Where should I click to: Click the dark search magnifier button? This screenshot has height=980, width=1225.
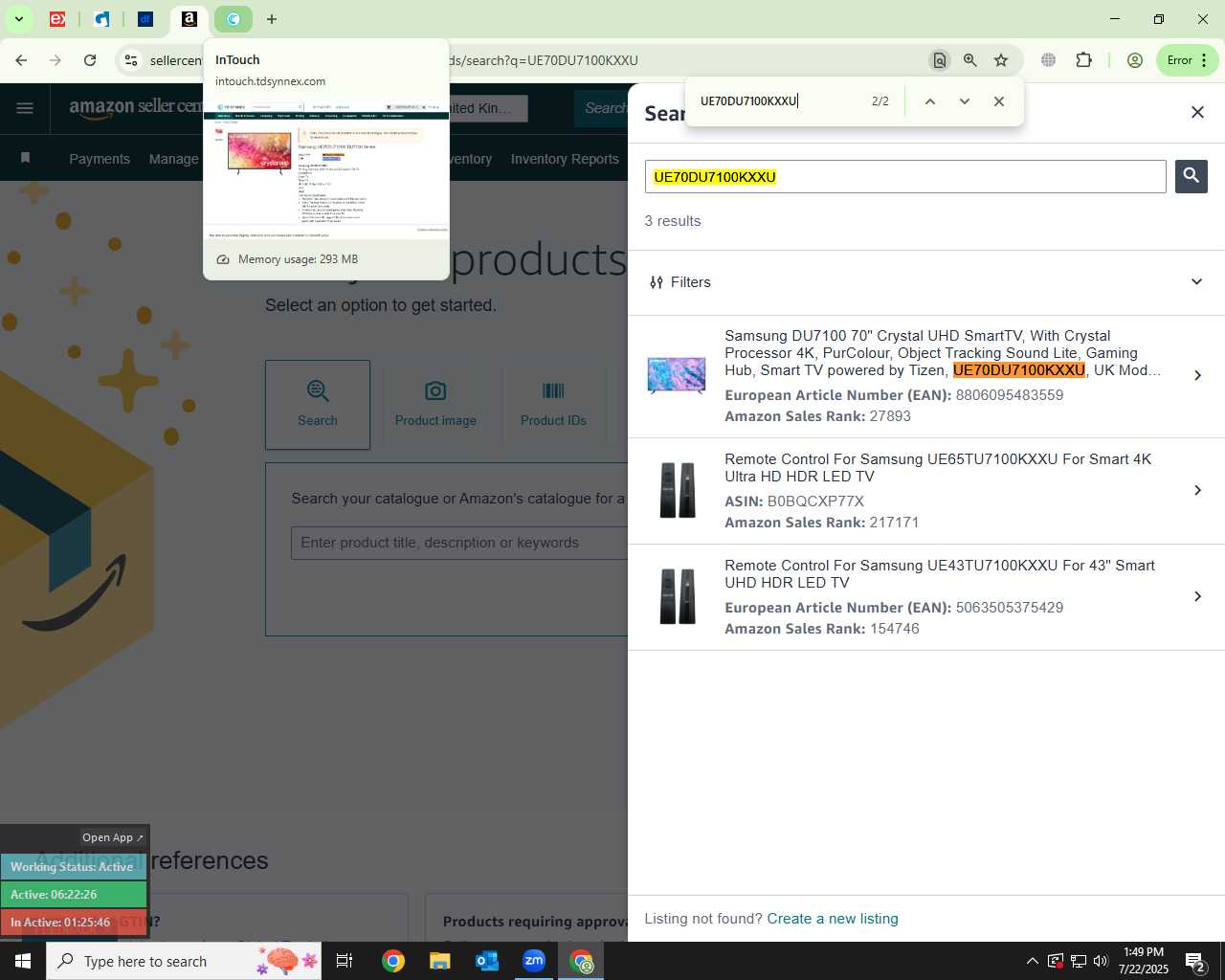1192,176
